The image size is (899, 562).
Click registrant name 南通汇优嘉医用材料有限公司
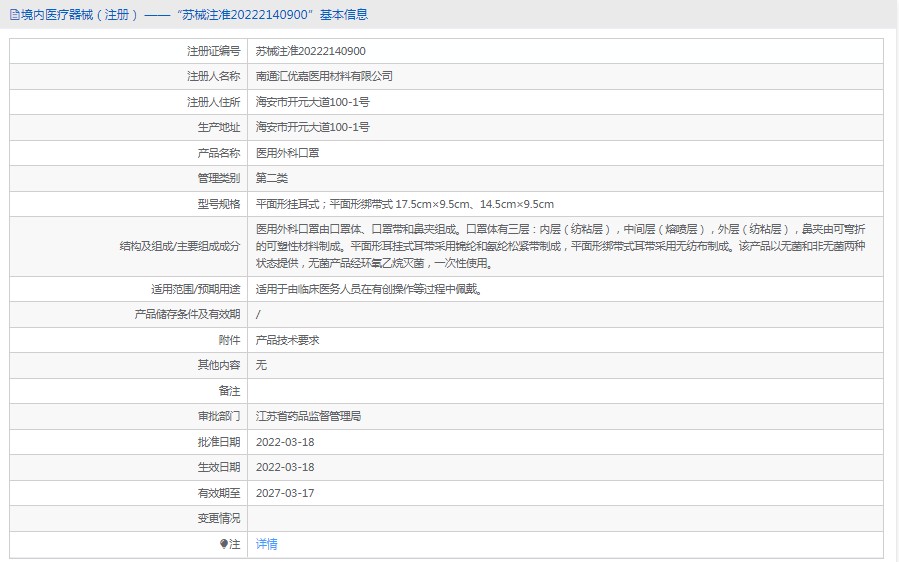point(324,76)
